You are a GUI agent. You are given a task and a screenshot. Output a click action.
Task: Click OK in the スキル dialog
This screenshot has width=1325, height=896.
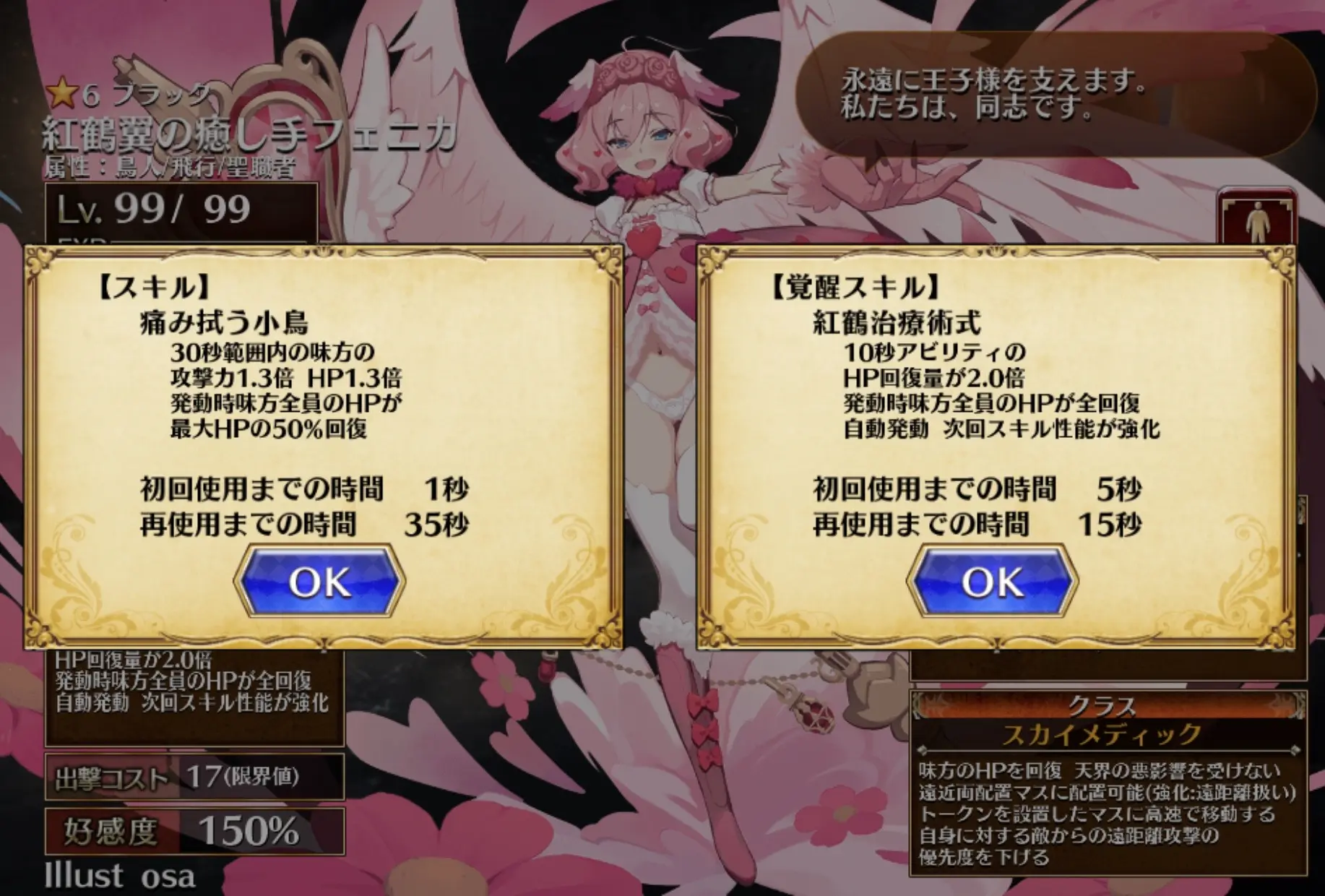click(319, 582)
